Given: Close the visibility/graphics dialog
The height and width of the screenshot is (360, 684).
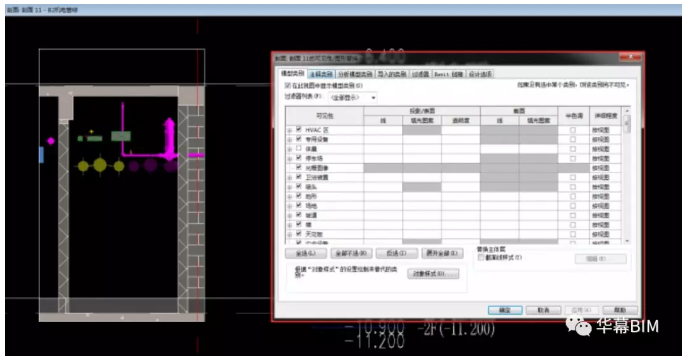Looking at the screenshot, I should [x=631, y=57].
